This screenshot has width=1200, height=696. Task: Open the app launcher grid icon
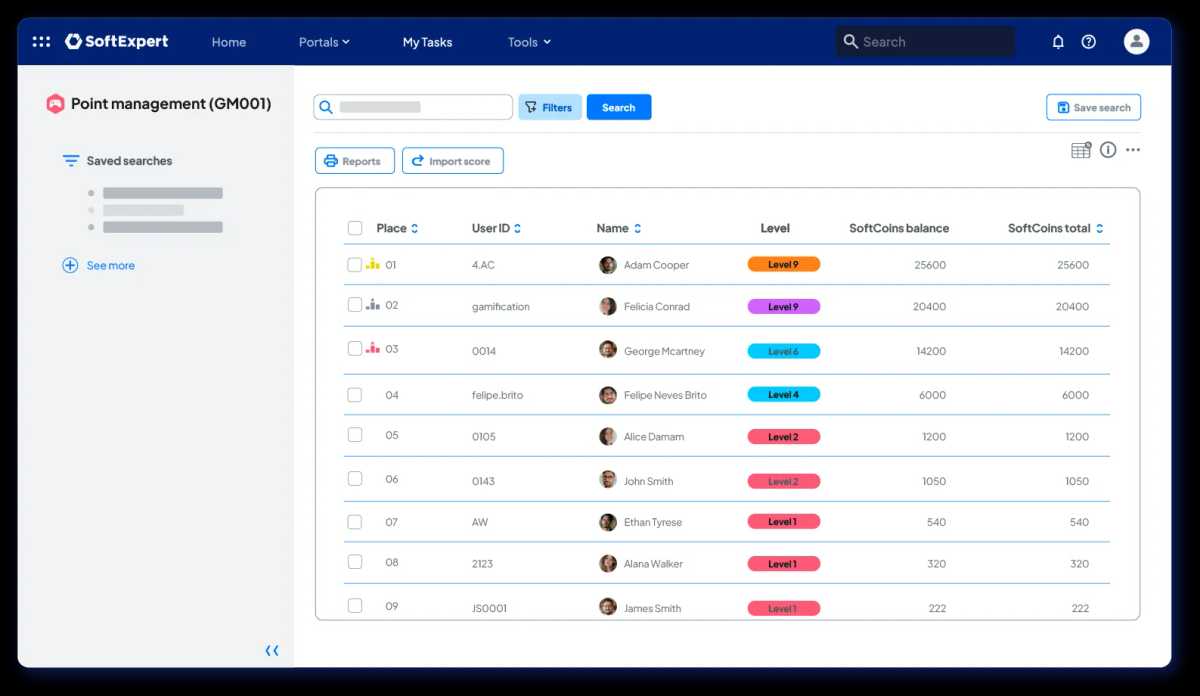point(41,42)
